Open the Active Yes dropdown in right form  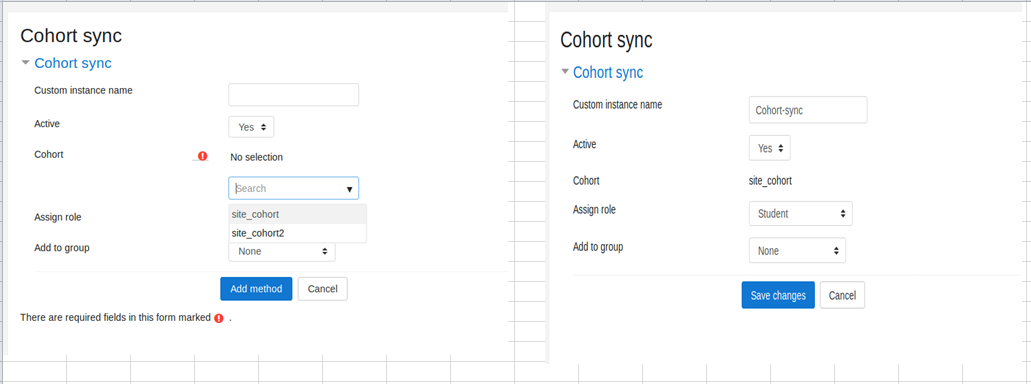click(x=769, y=148)
